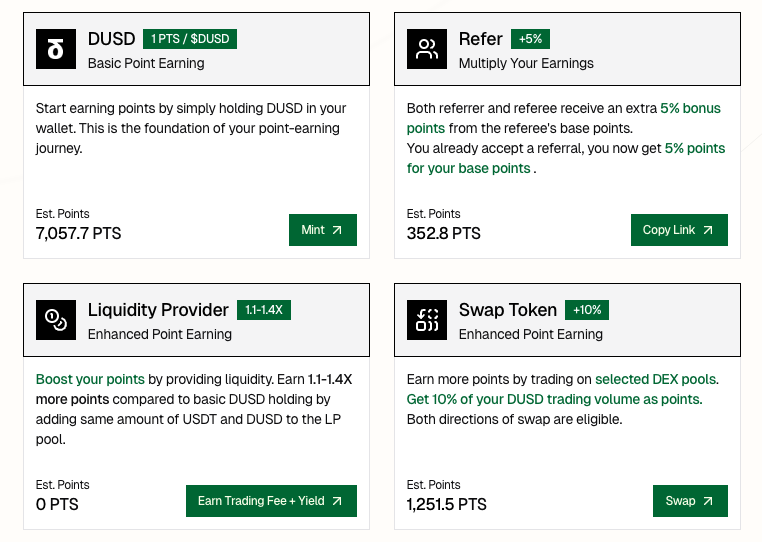Click arrow icon on Earn Trading Fee button

click(x=337, y=501)
